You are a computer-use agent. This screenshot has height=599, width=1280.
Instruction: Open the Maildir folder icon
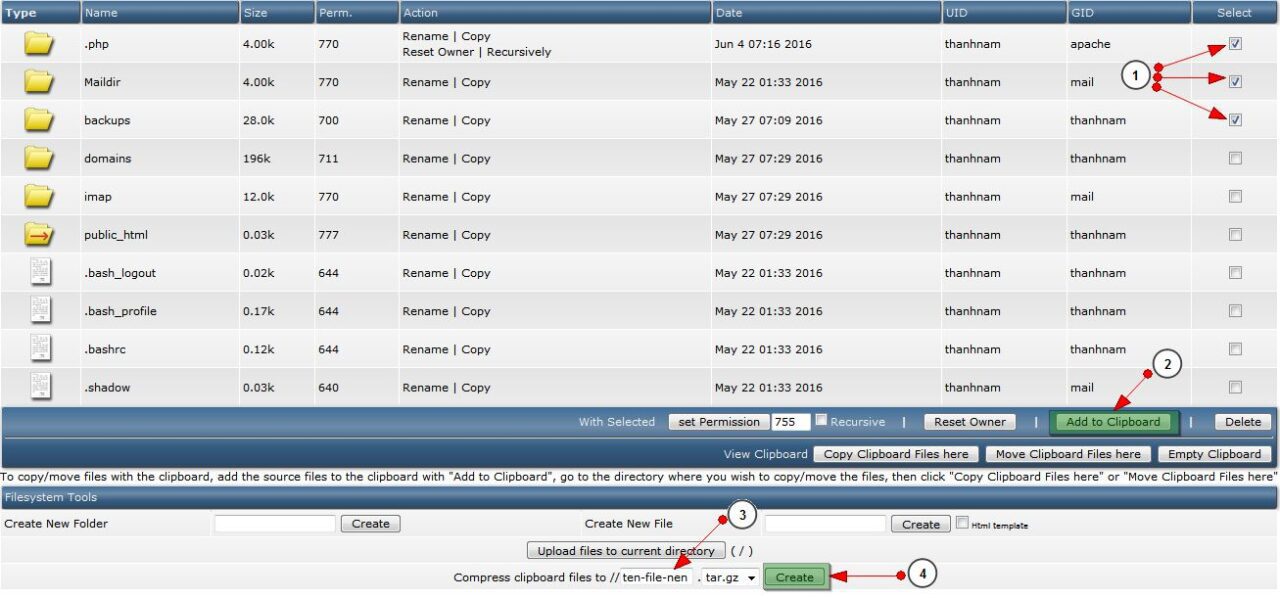click(39, 82)
